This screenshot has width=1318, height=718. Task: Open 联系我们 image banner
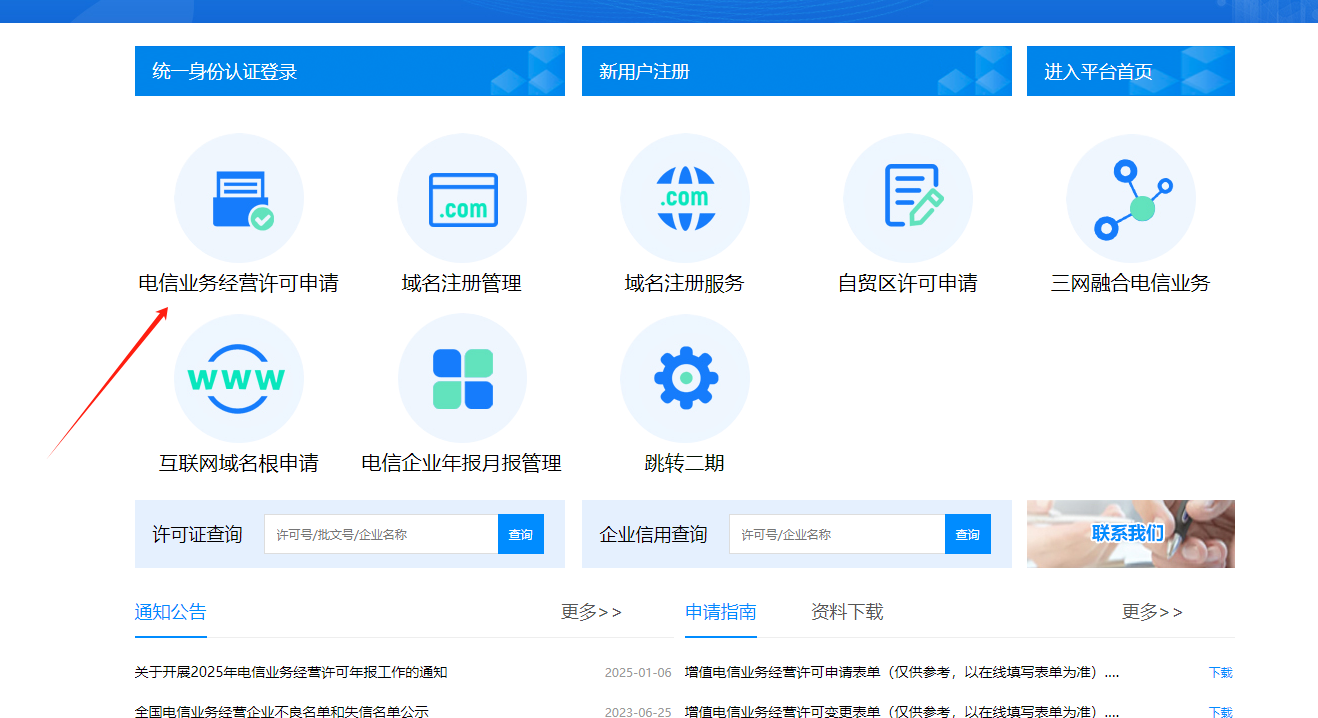(1131, 534)
